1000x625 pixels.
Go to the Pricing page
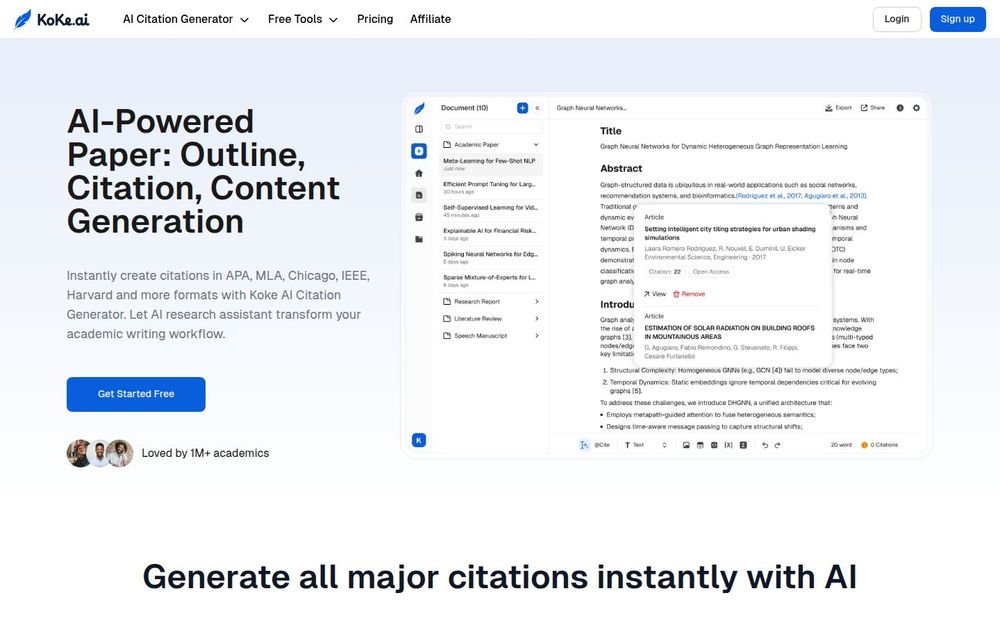coord(375,19)
